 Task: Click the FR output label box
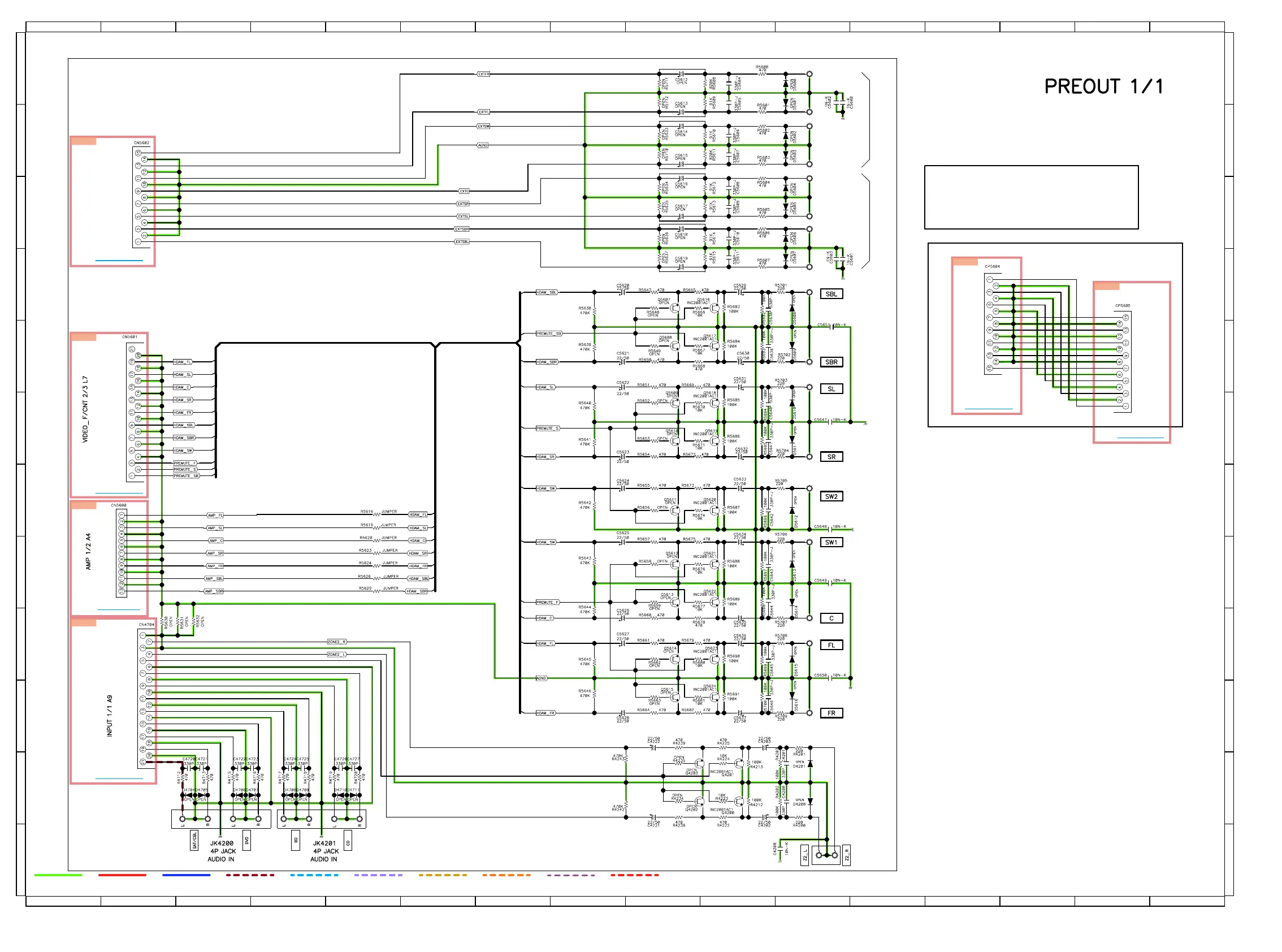point(831,713)
